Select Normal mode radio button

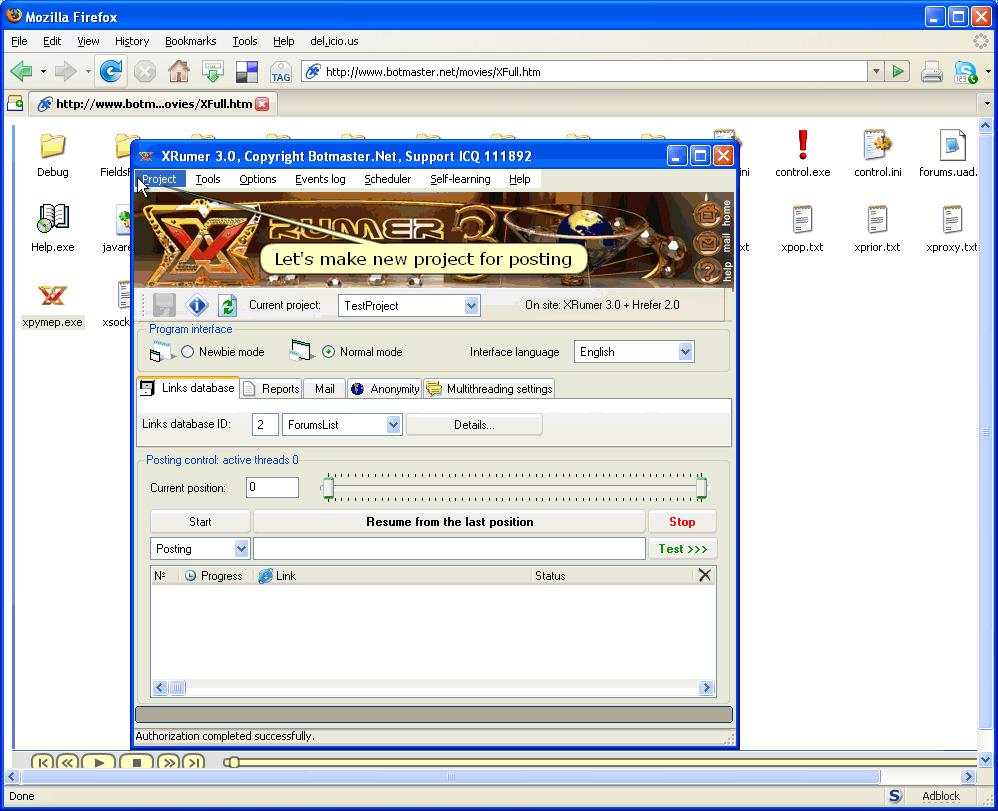[x=328, y=352]
